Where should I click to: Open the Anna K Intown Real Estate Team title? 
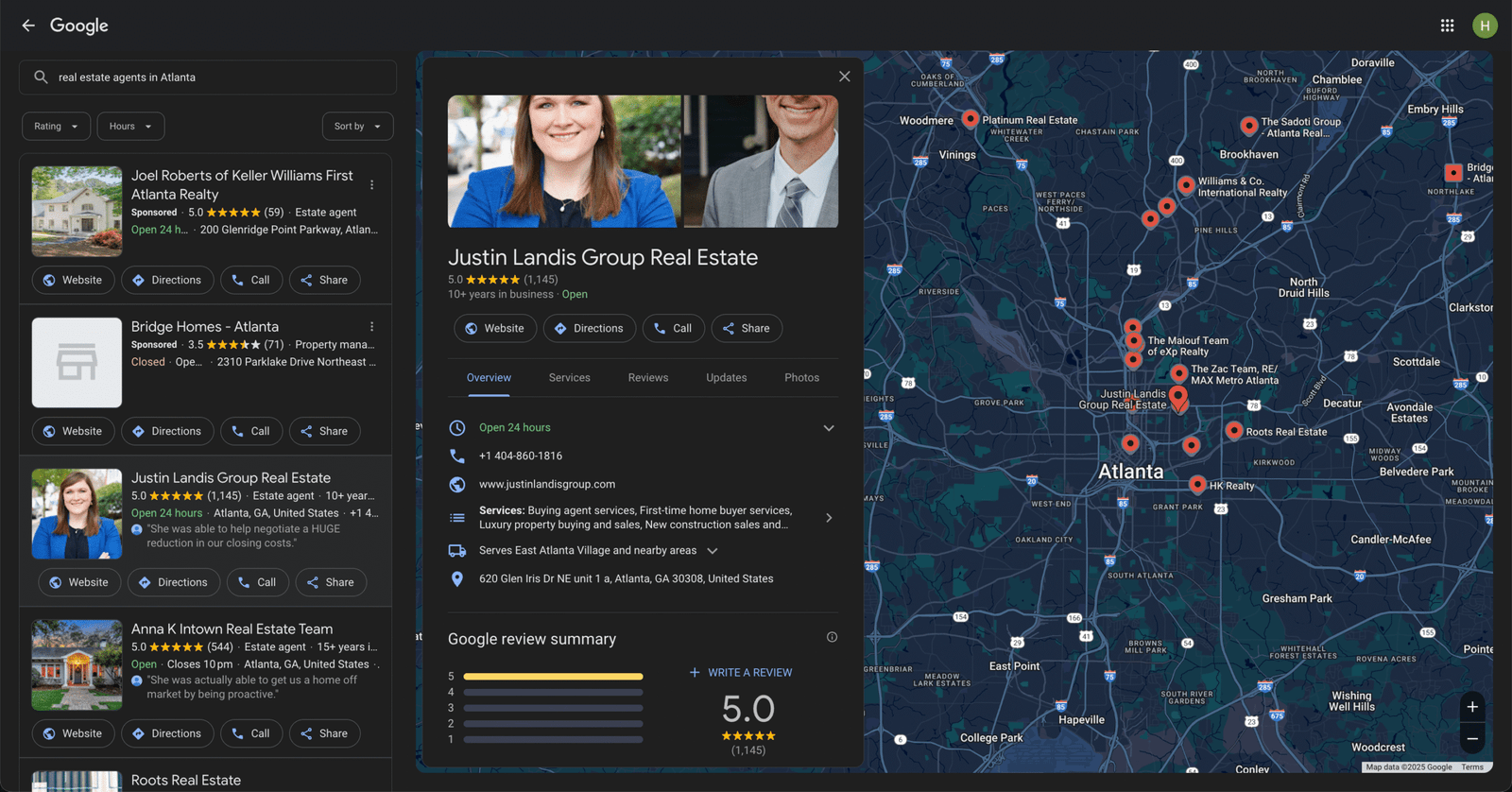point(232,629)
